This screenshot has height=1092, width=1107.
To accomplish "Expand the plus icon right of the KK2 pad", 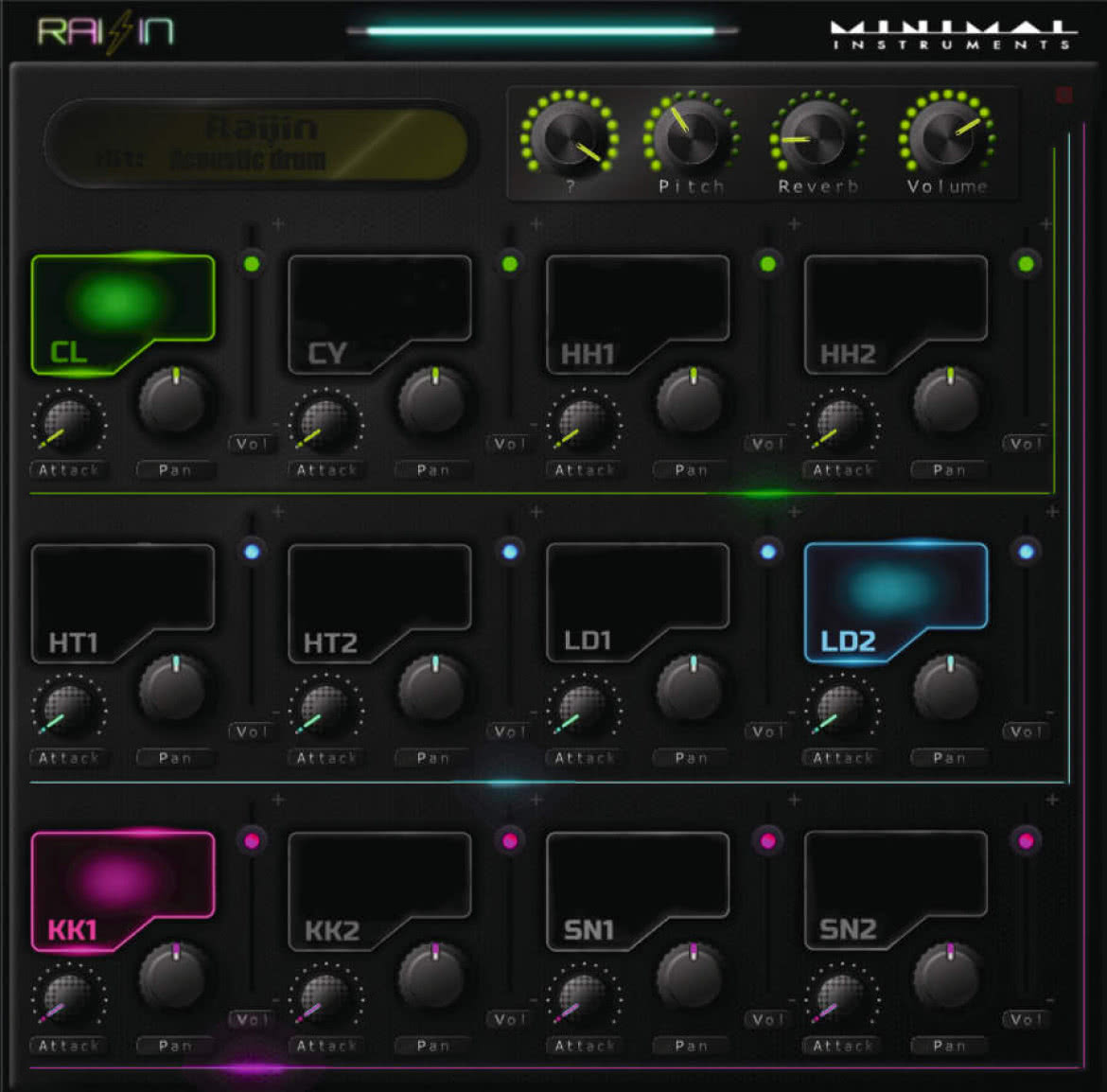I will pos(536,800).
